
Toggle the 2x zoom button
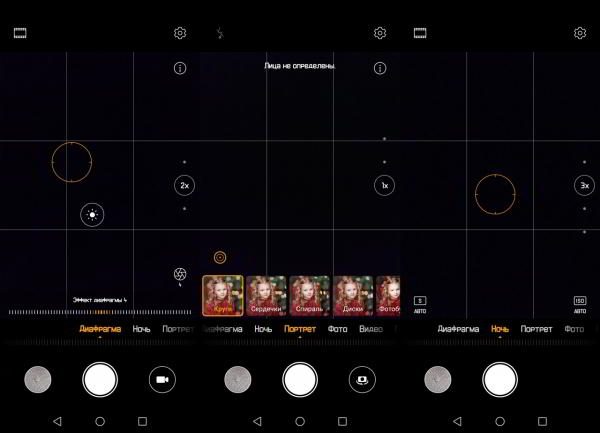coord(184,185)
